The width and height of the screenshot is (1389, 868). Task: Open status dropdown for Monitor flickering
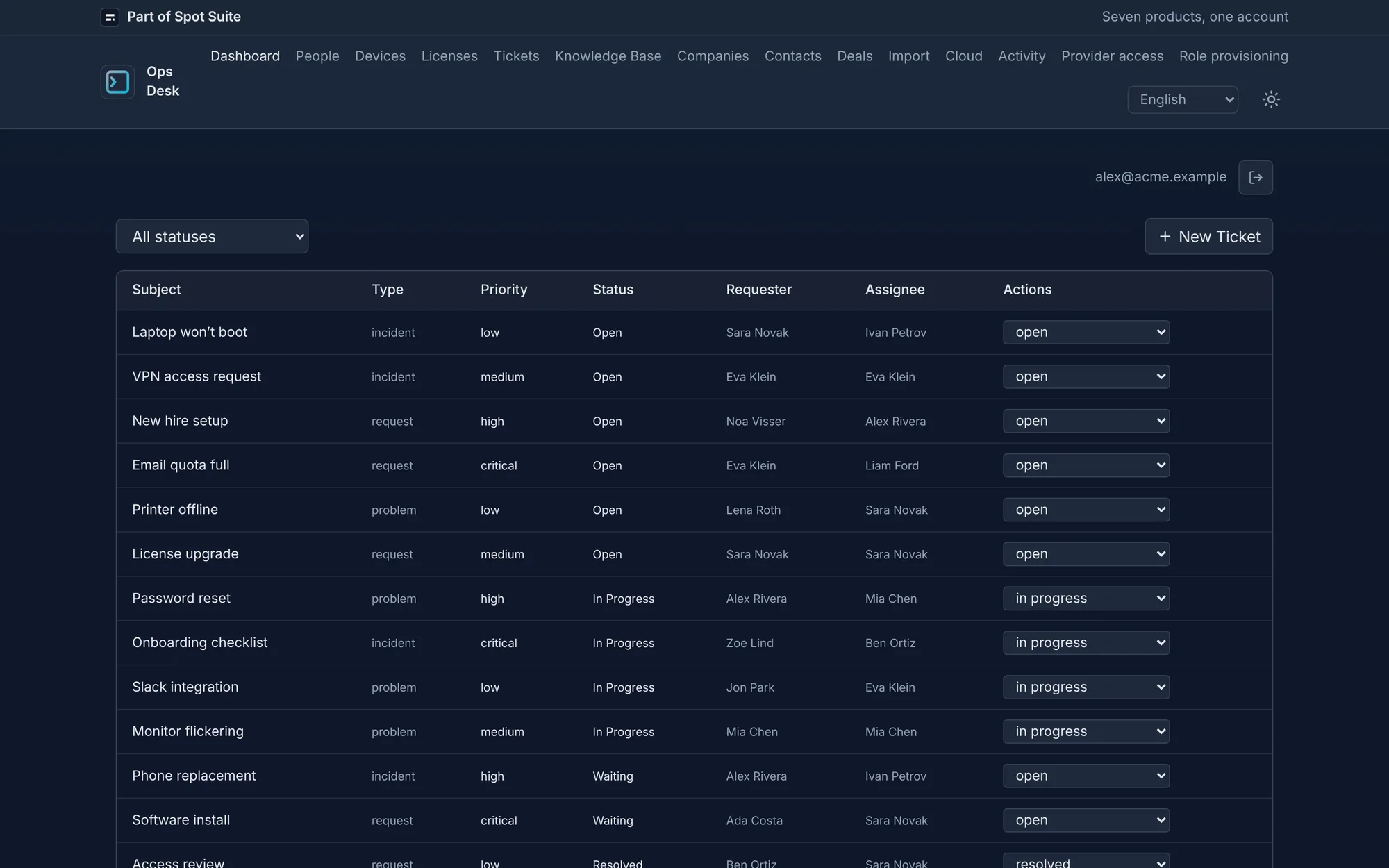[1086, 731]
